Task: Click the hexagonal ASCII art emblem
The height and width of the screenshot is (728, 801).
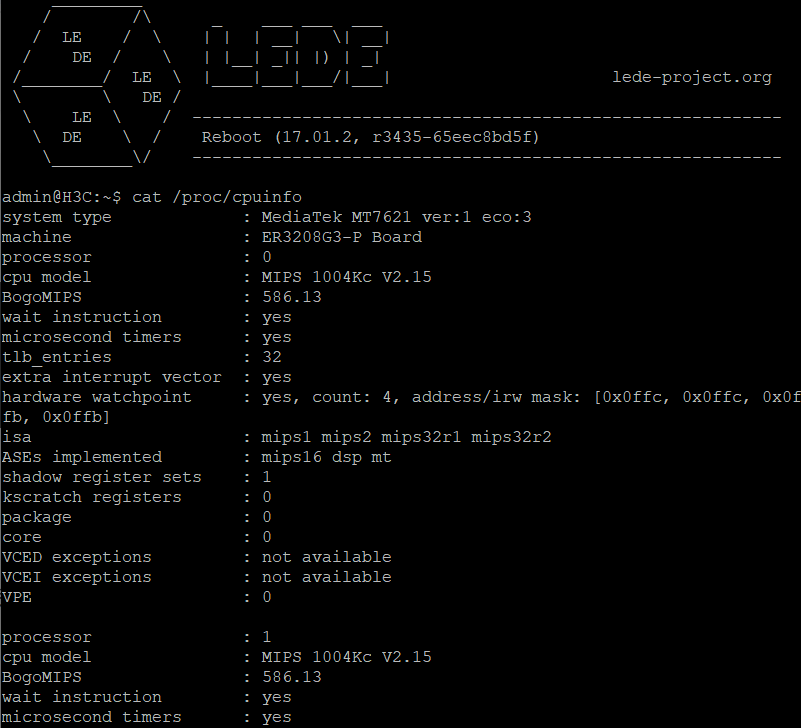Action: (97, 87)
